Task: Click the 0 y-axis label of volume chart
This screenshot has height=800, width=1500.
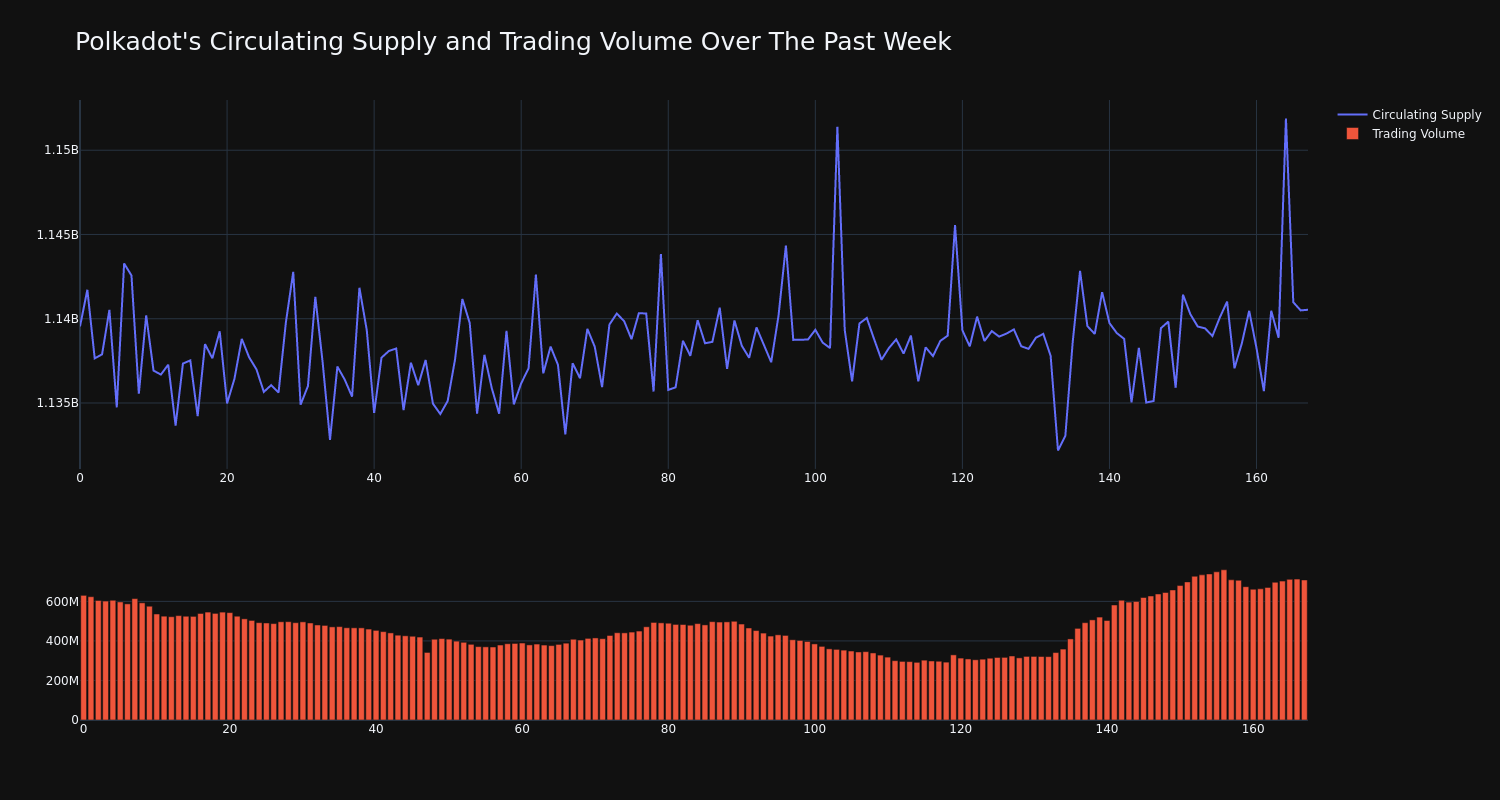Action: [x=74, y=720]
